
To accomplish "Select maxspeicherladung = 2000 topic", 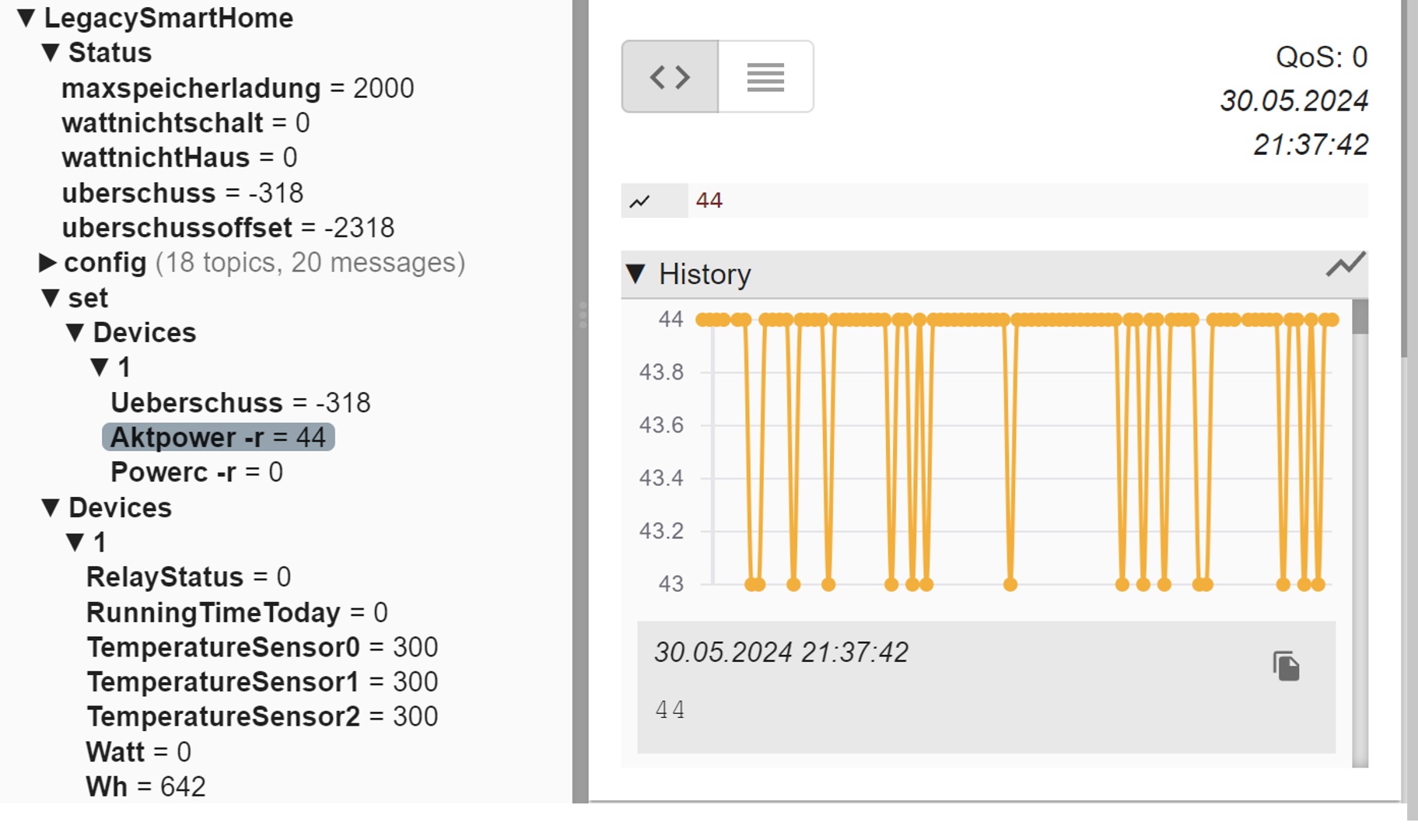I will [x=237, y=88].
